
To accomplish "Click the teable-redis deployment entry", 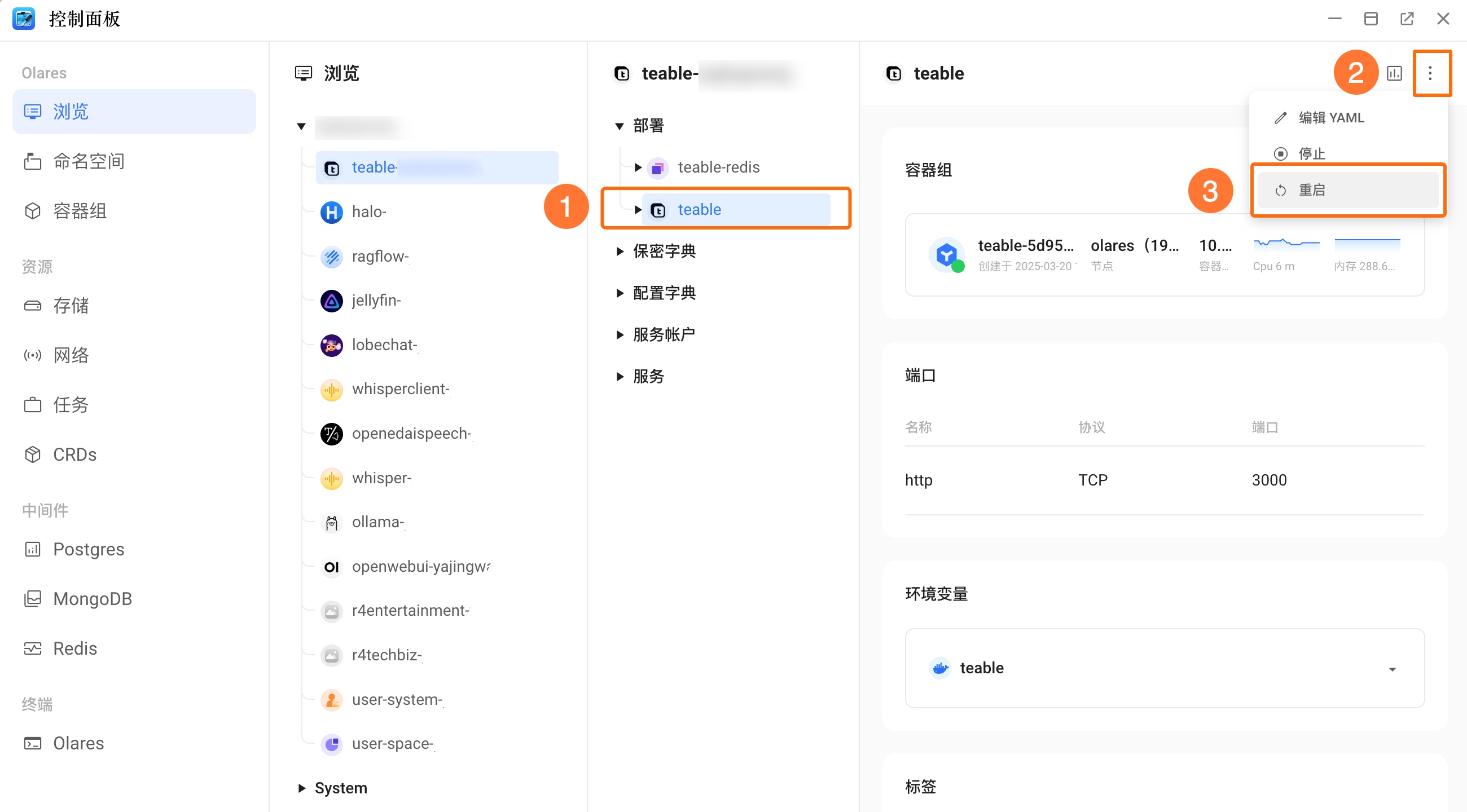I will click(x=718, y=167).
